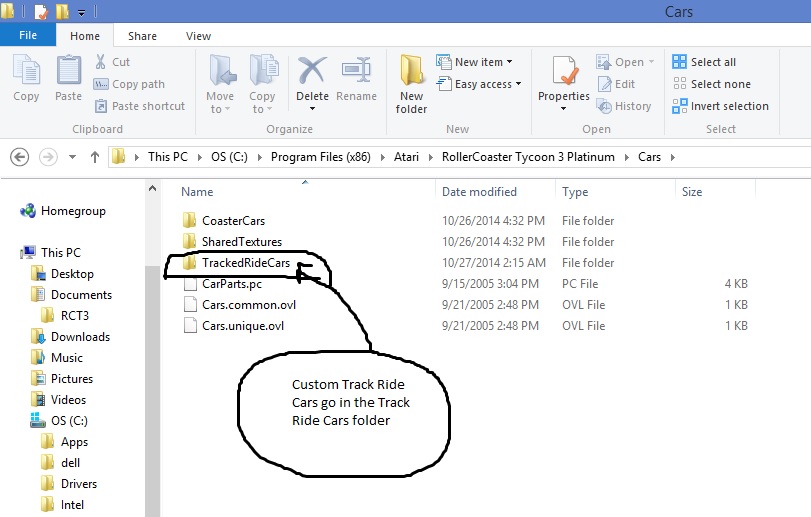The height and width of the screenshot is (517, 811).
Task: Go forward with the Forward arrow button
Action: click(x=48, y=157)
